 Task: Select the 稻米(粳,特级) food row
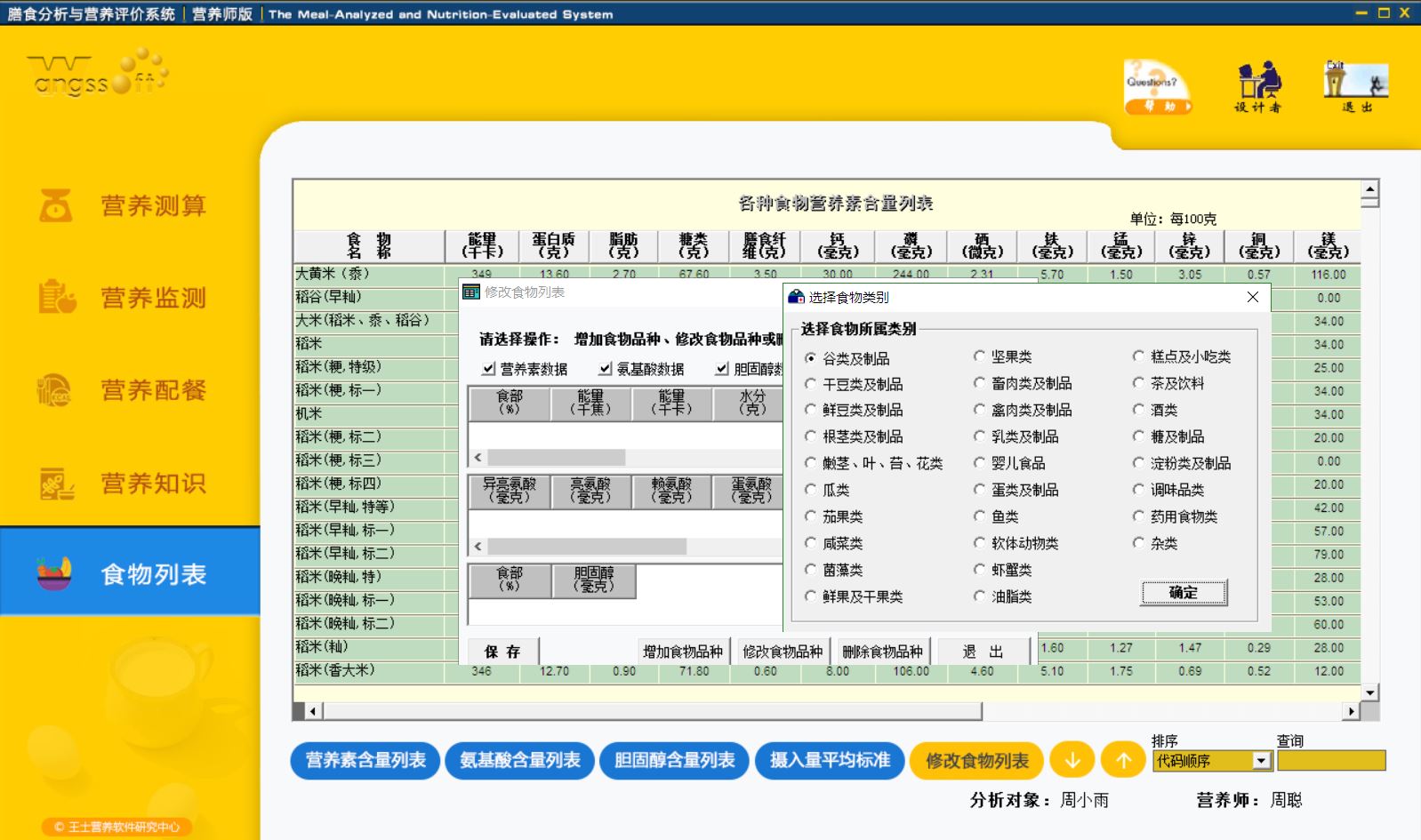point(369,367)
